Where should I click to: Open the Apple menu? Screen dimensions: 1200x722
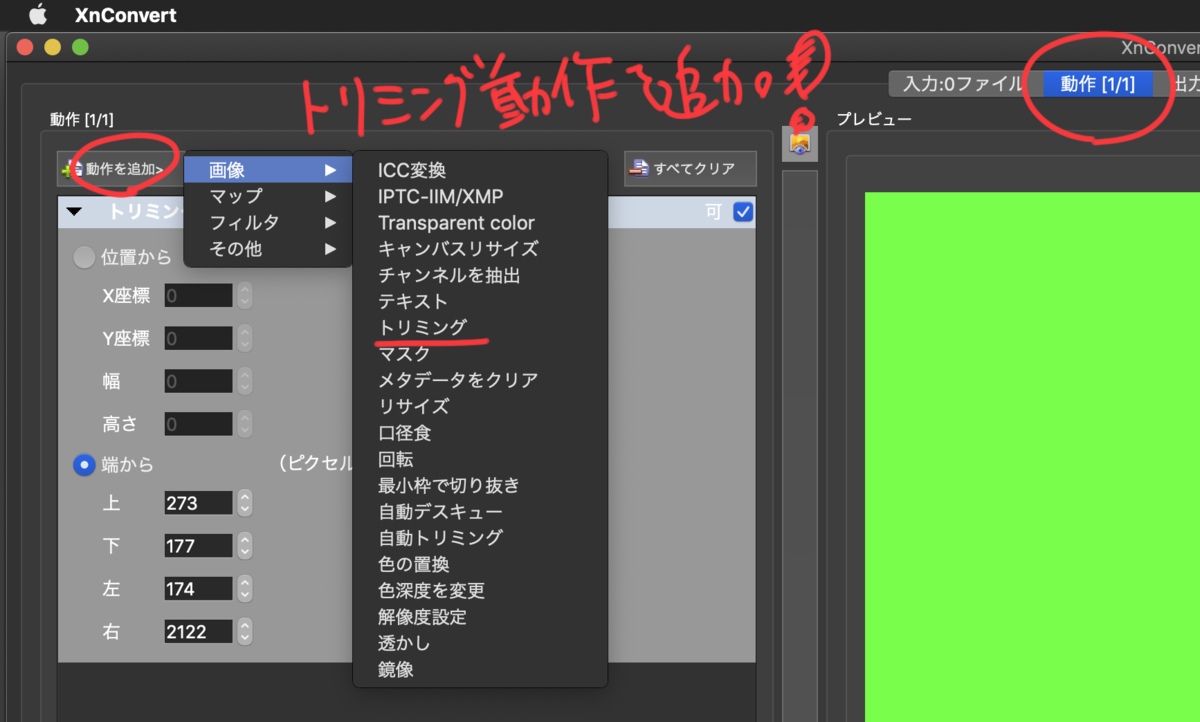click(x=38, y=15)
